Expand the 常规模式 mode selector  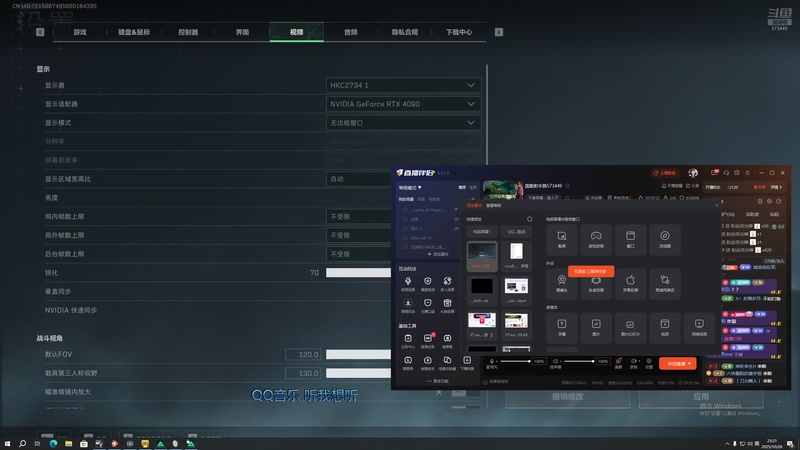tap(410, 188)
